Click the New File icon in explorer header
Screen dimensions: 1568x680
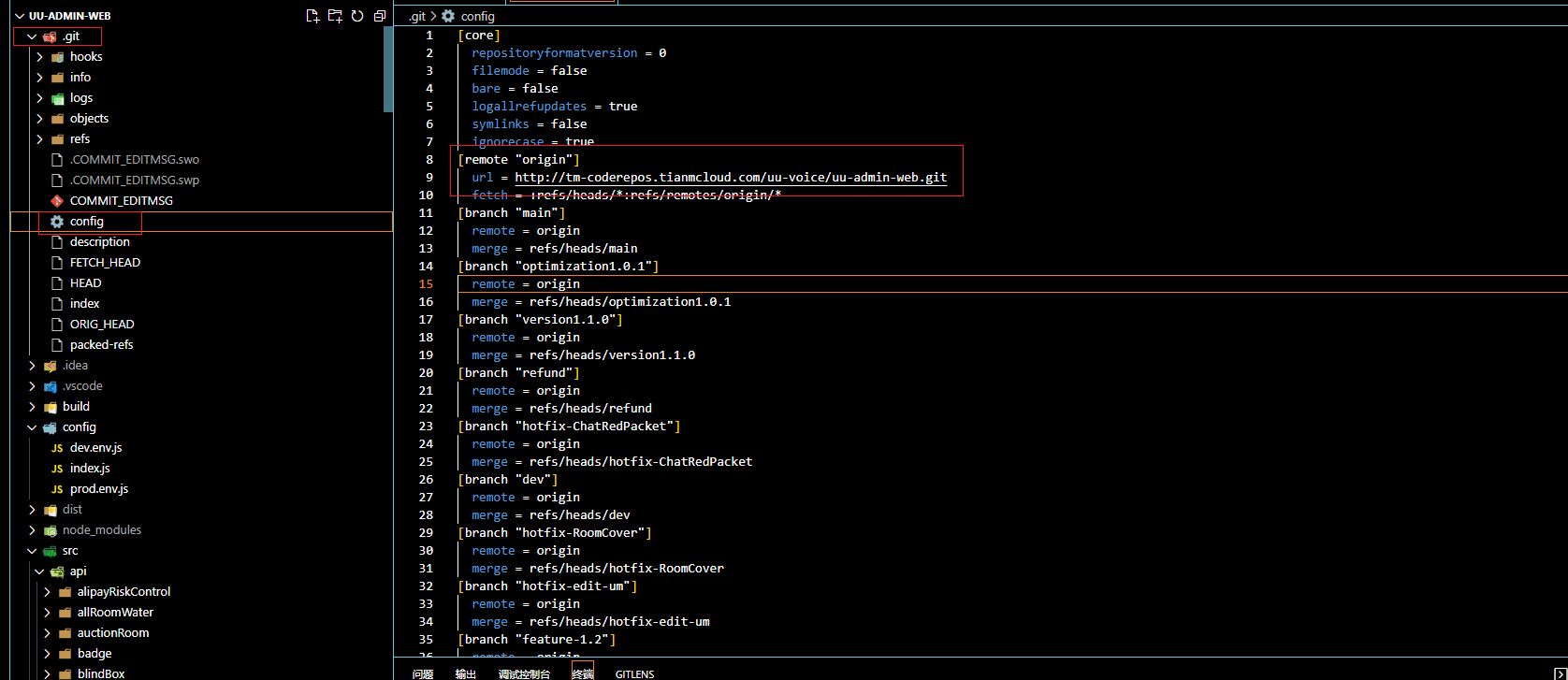(312, 16)
